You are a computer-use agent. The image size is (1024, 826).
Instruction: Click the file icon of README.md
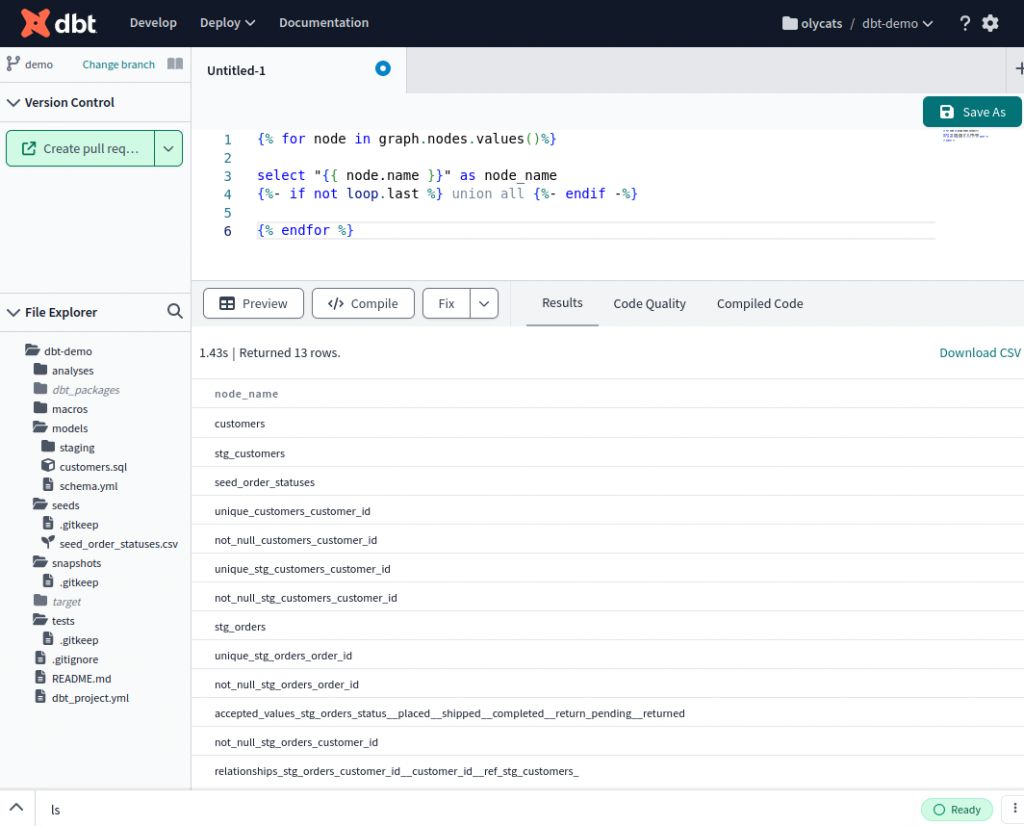click(x=40, y=677)
